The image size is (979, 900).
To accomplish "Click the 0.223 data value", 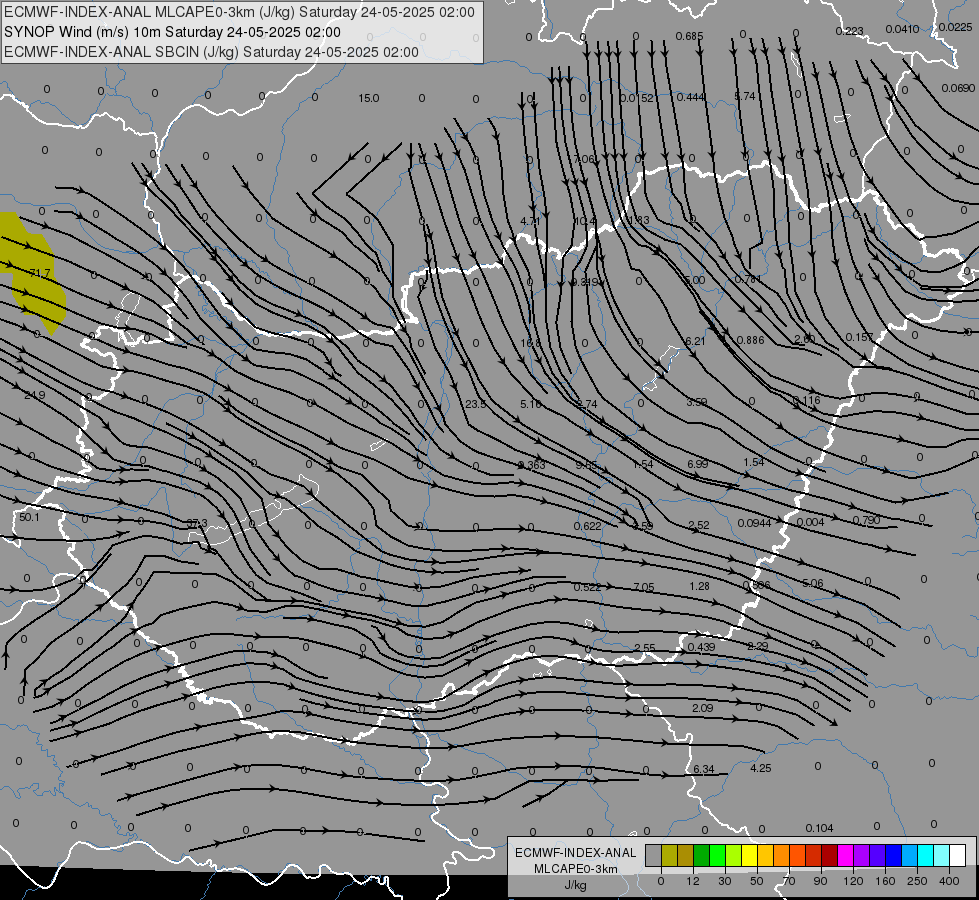I will [849, 31].
